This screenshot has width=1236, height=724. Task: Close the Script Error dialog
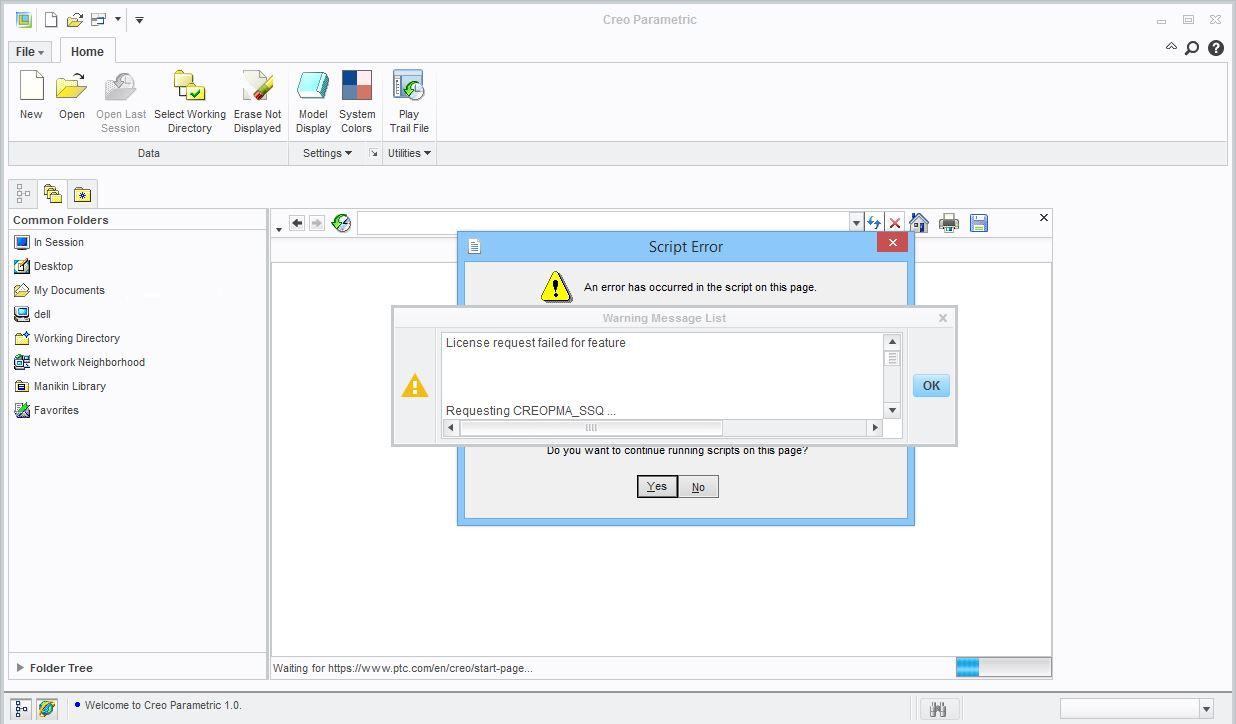(893, 242)
